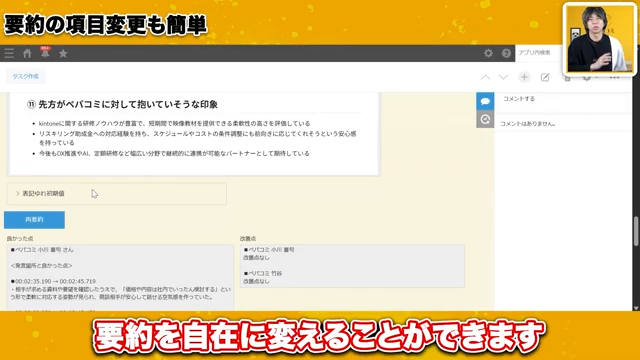Click the コメントはありません text
The image size is (640, 360).
tap(528, 124)
